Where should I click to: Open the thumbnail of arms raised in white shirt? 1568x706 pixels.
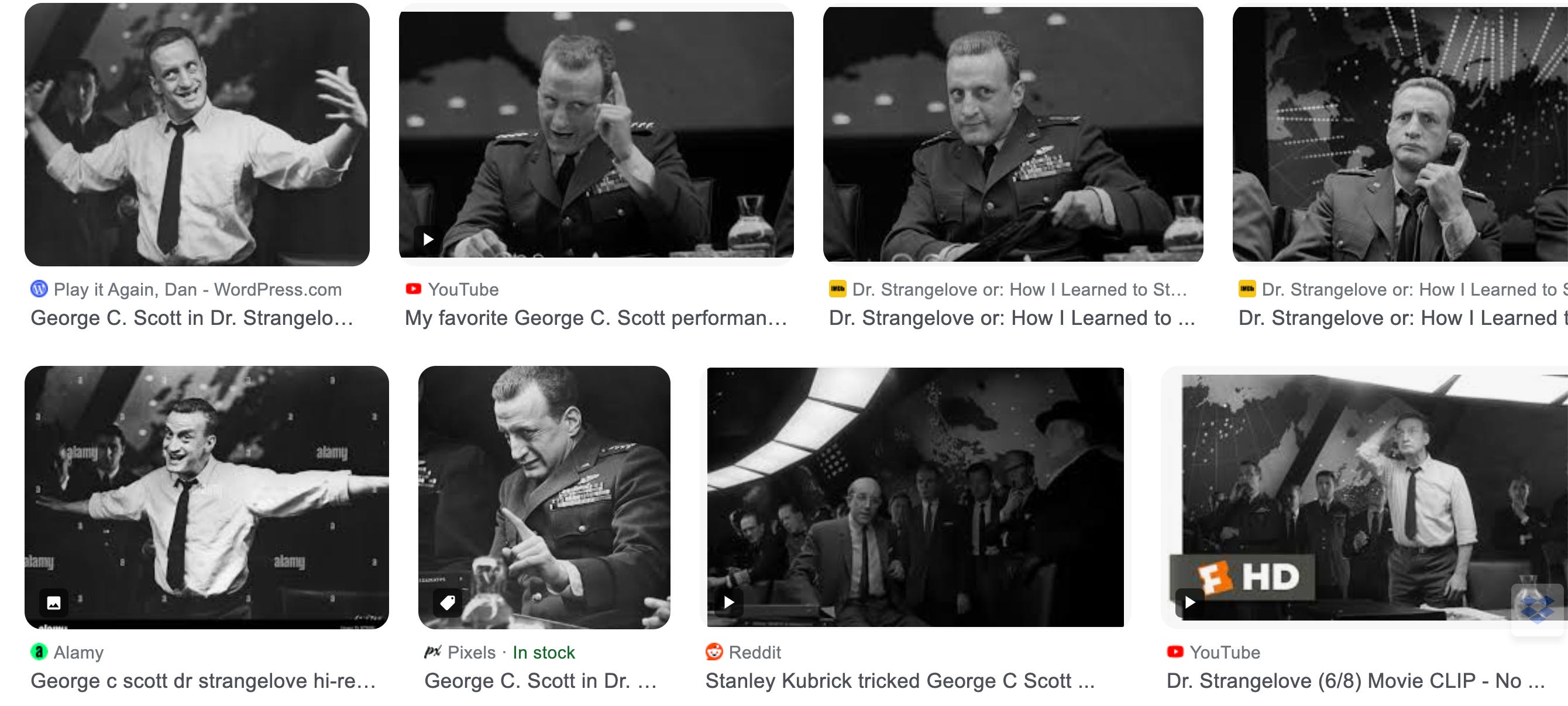[x=197, y=134]
